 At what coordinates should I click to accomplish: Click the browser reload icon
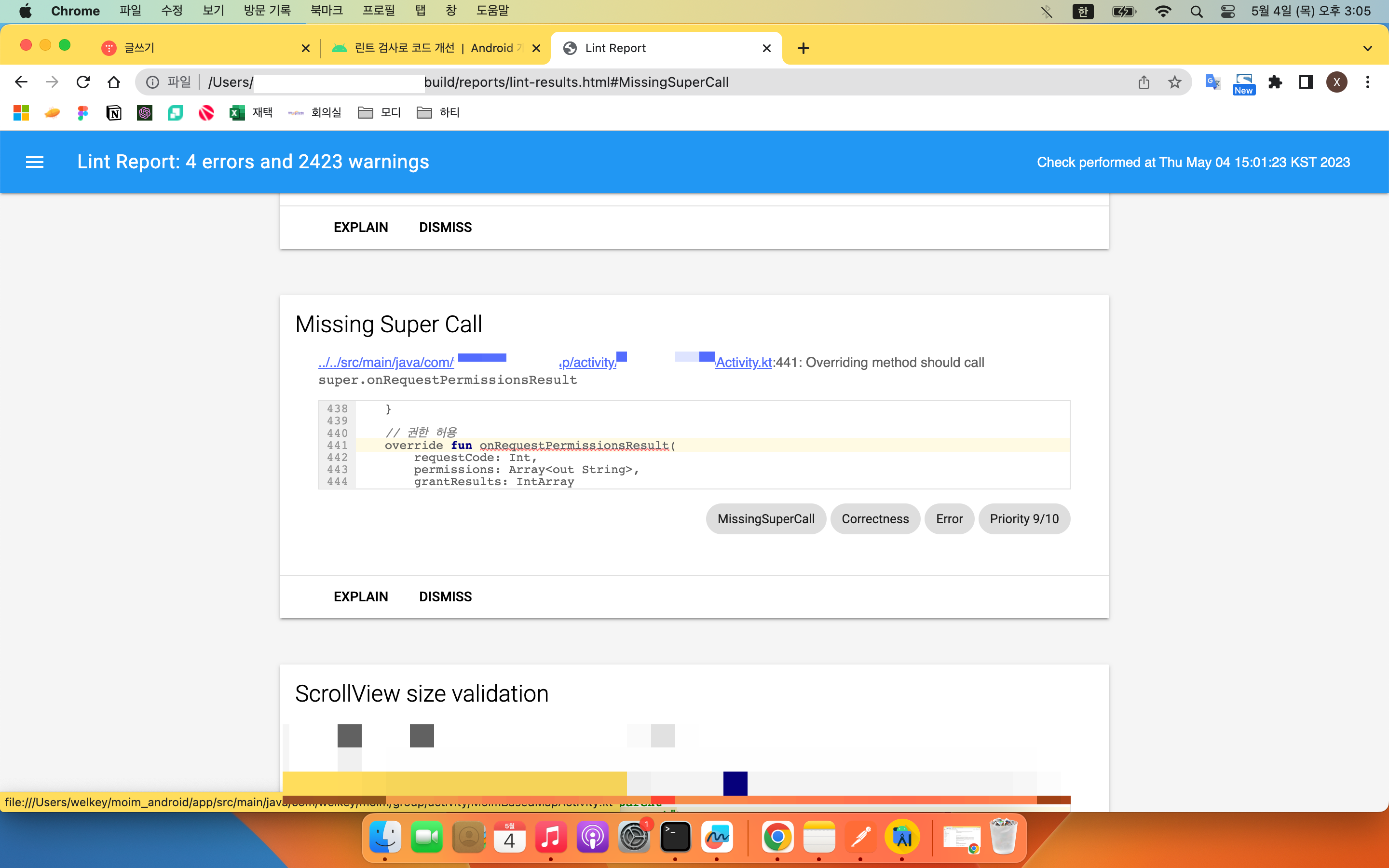pyautogui.click(x=83, y=82)
